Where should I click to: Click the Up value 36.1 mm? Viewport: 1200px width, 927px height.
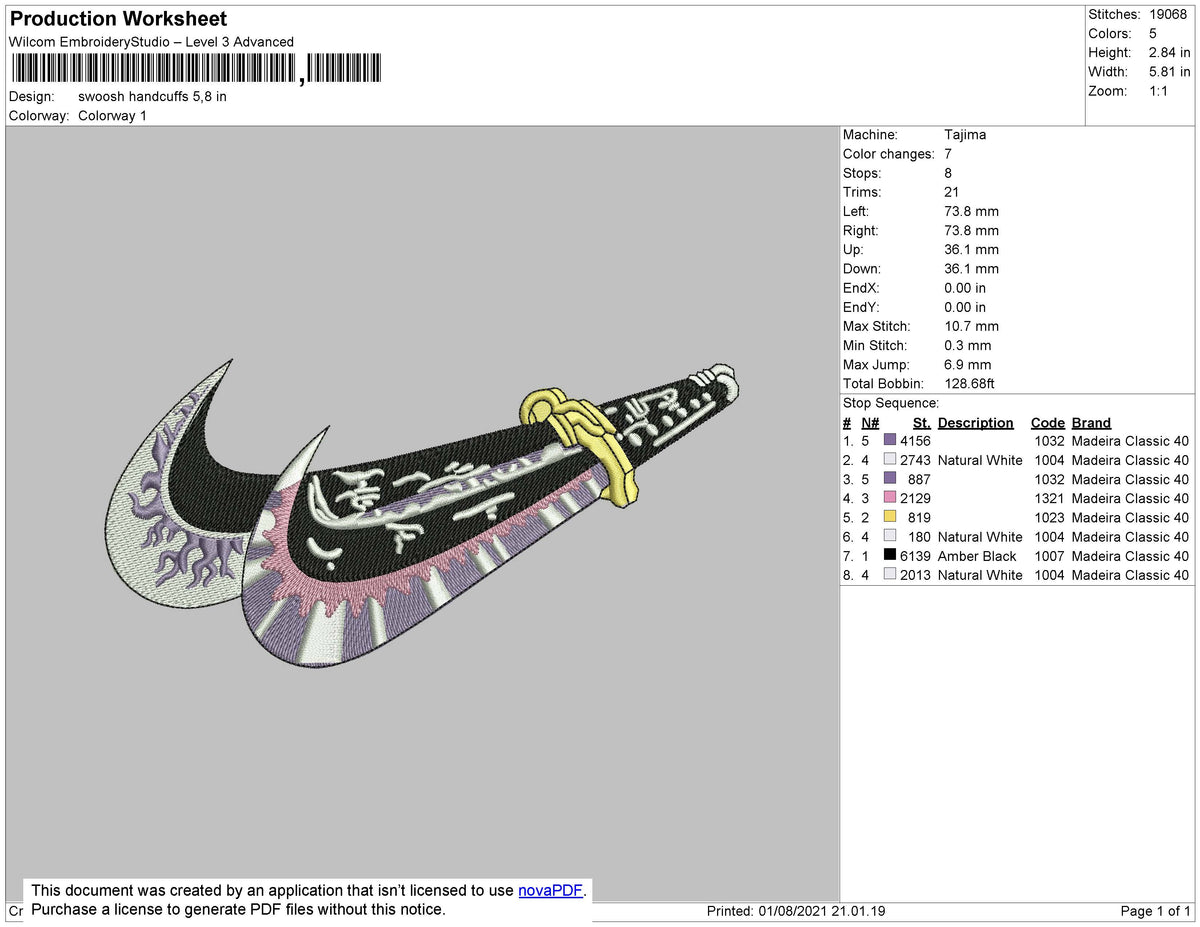pyautogui.click(x=971, y=250)
